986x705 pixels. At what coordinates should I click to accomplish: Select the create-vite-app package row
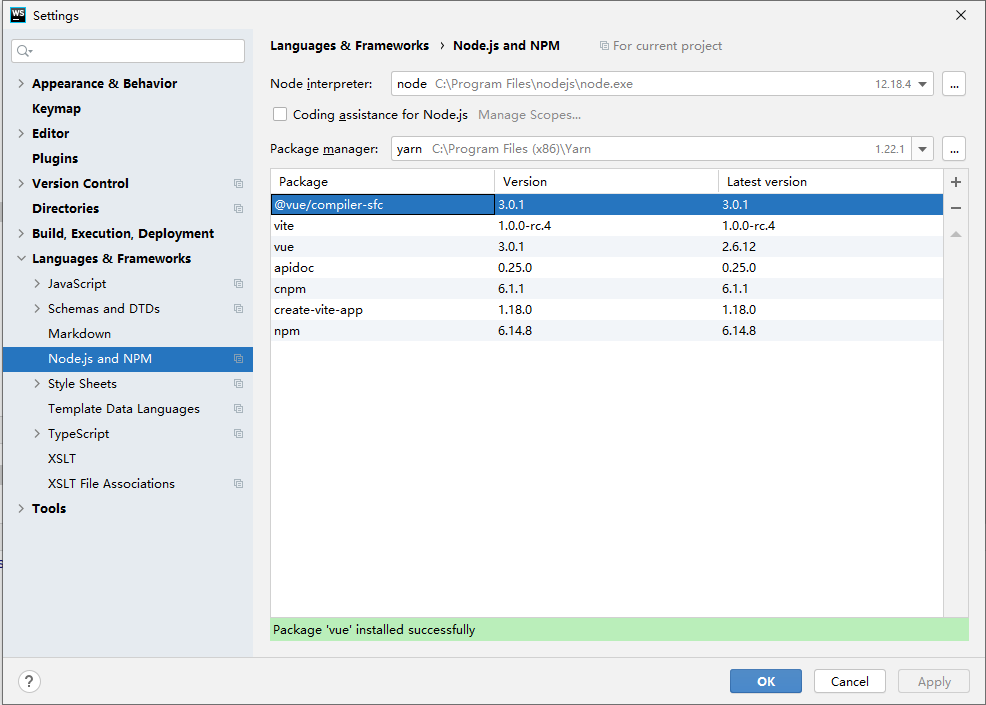(607, 310)
